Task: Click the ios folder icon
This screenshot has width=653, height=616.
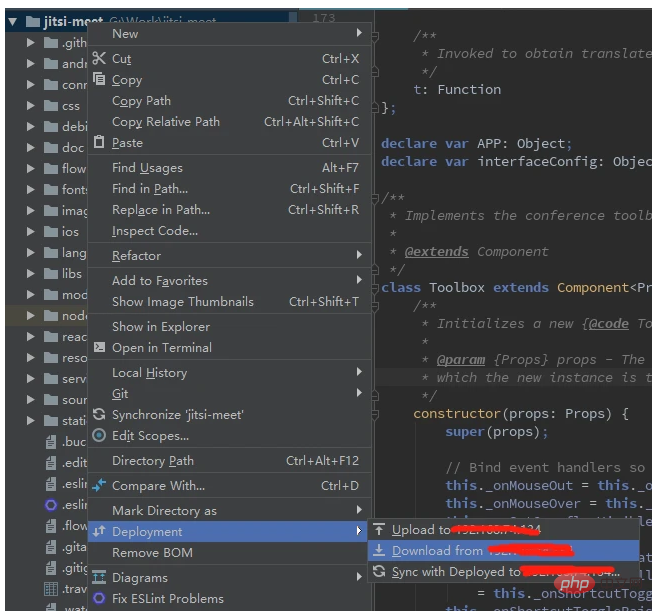Action: pos(51,231)
